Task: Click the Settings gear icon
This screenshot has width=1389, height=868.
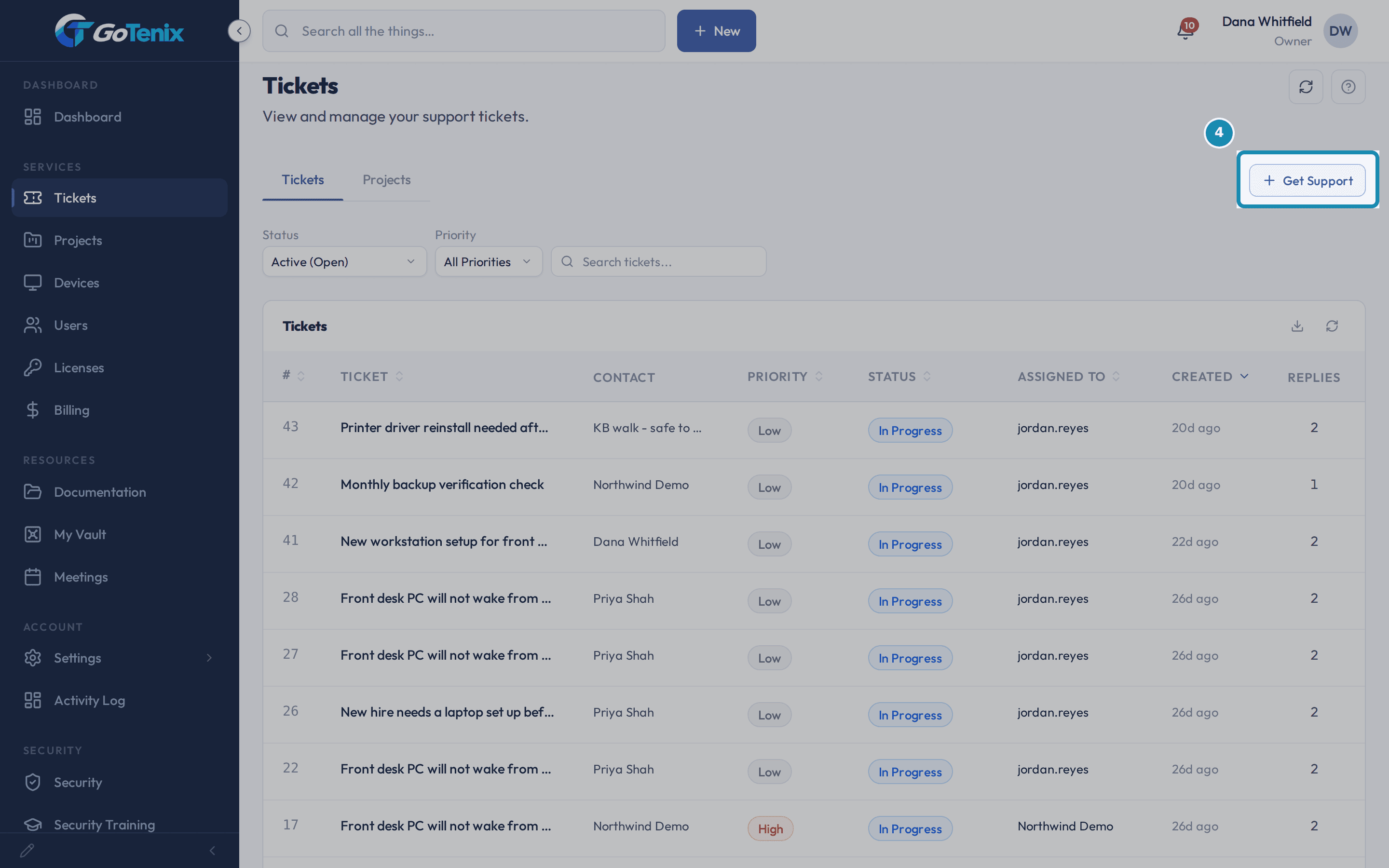Action: [x=33, y=658]
